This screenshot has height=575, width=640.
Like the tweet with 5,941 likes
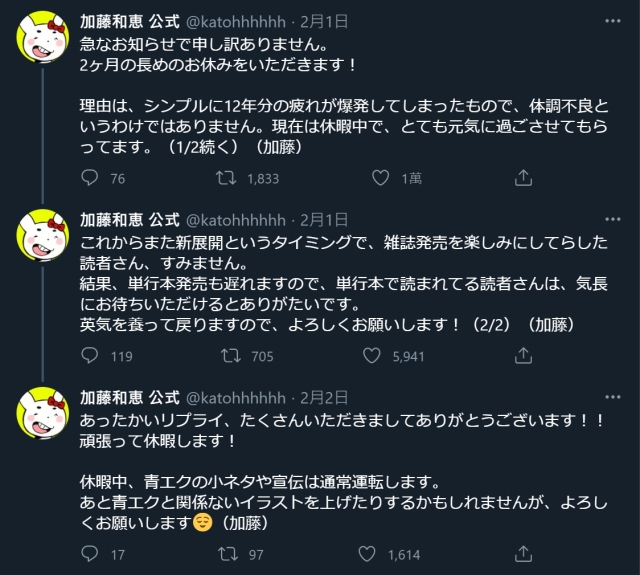[380, 355]
